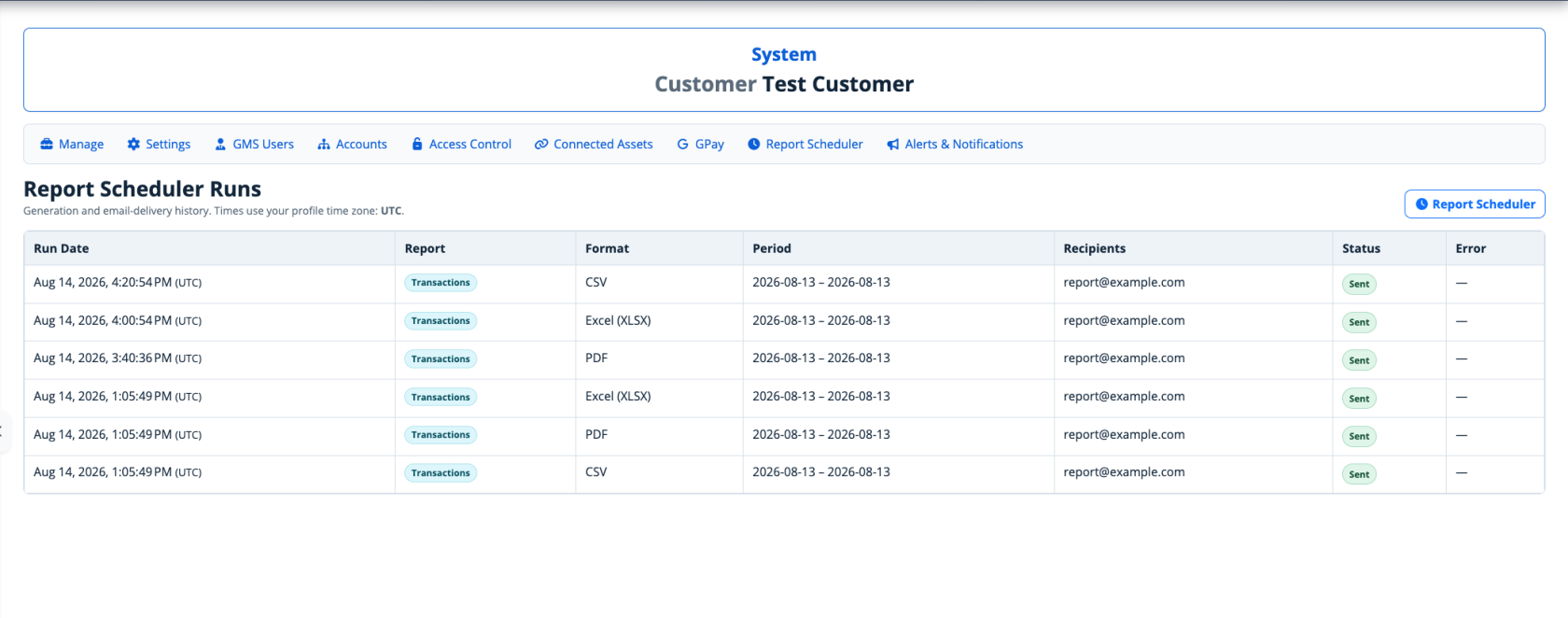The image size is (1568, 618).
Task: Click the System heading link
Action: [x=784, y=54]
